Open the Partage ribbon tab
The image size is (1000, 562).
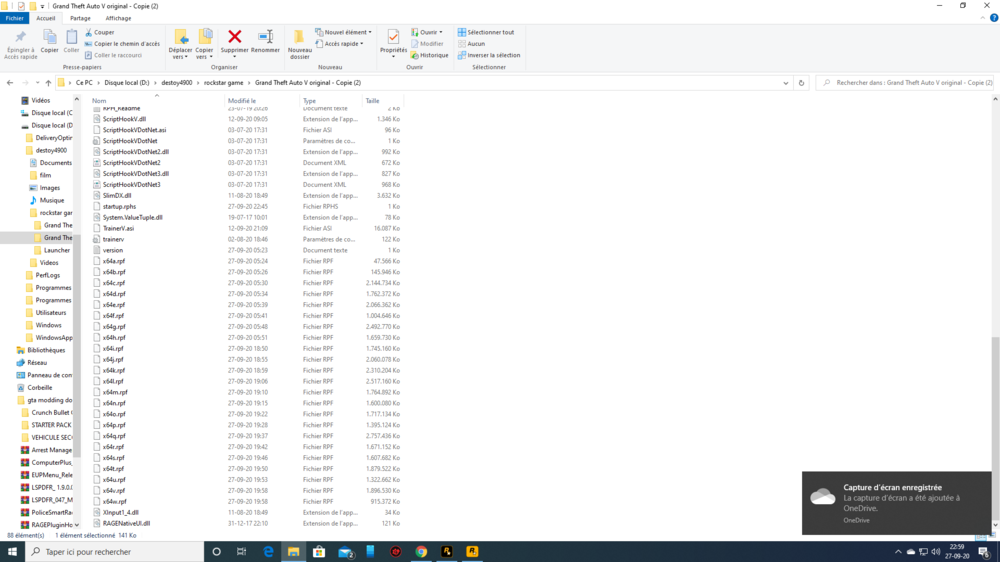pyautogui.click(x=80, y=18)
